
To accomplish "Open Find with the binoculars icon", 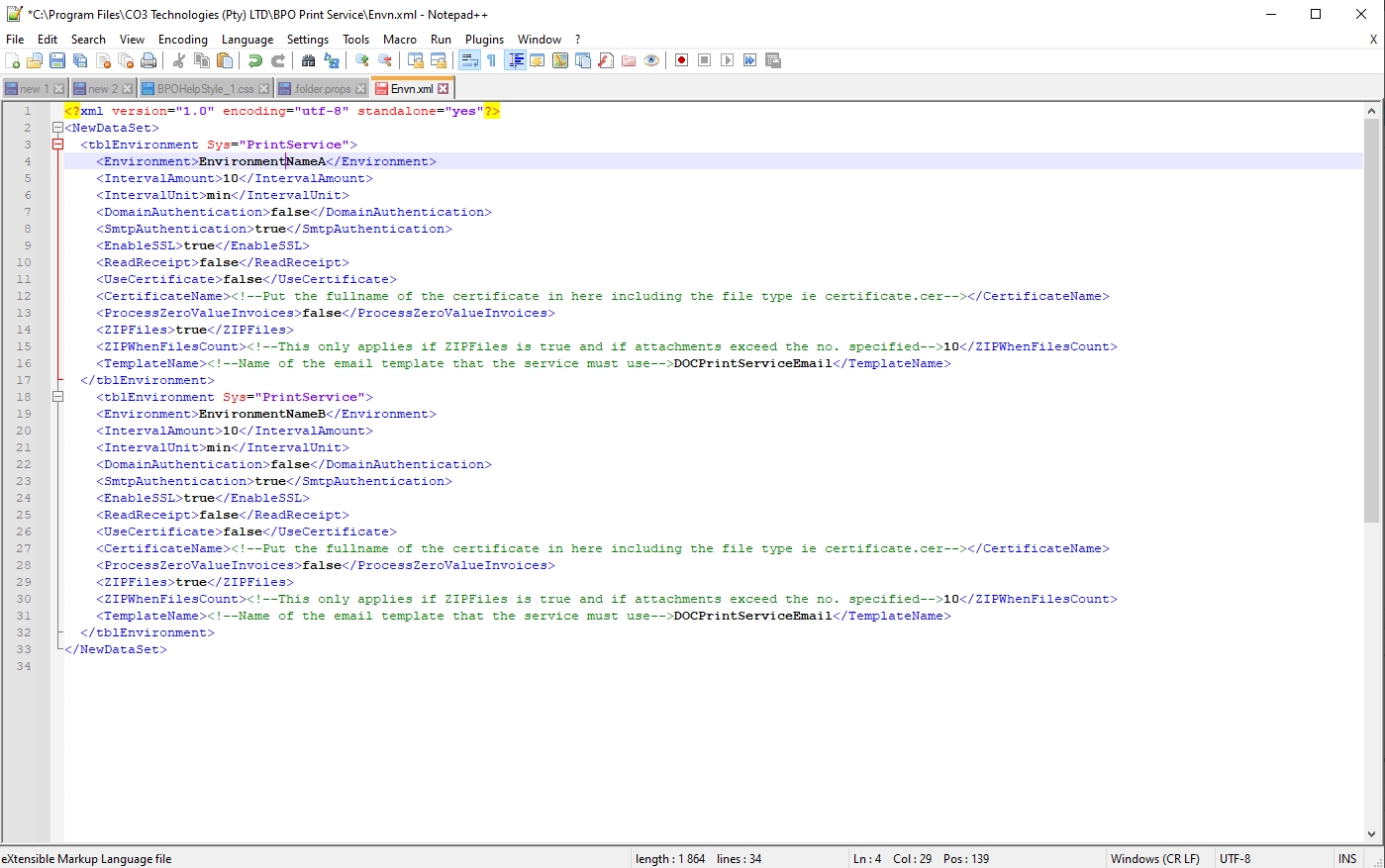I will pos(308,61).
